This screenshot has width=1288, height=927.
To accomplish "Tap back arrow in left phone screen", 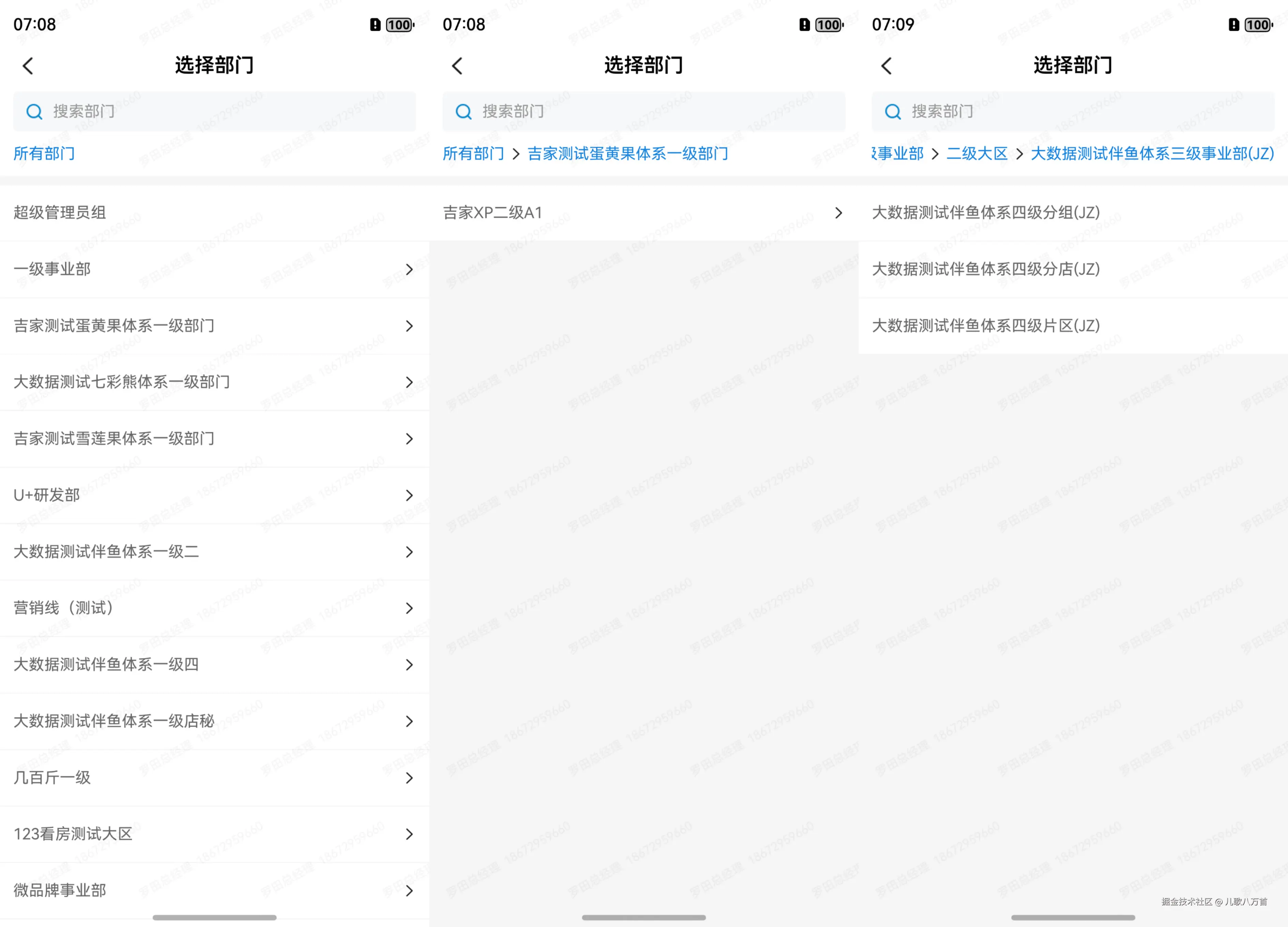I will tap(28, 66).
